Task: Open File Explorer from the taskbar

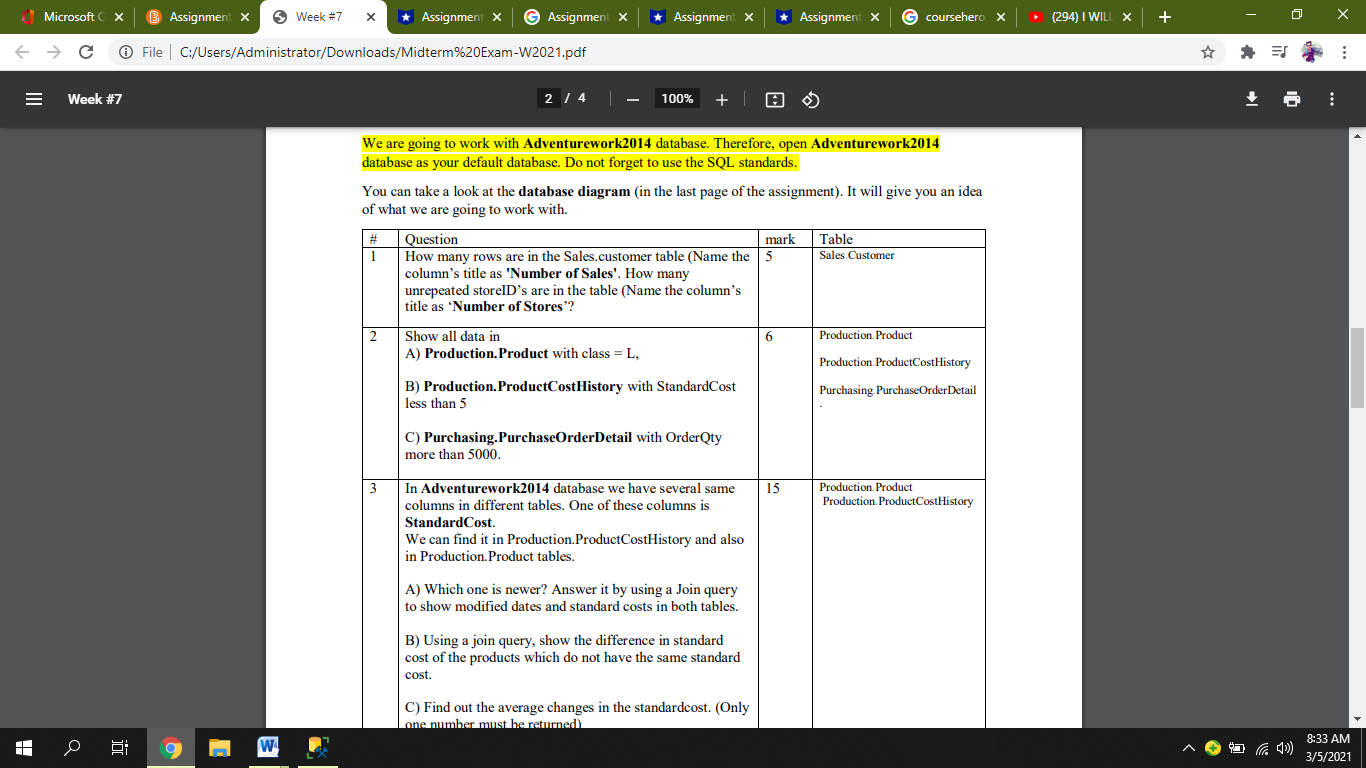Action: click(x=220, y=747)
